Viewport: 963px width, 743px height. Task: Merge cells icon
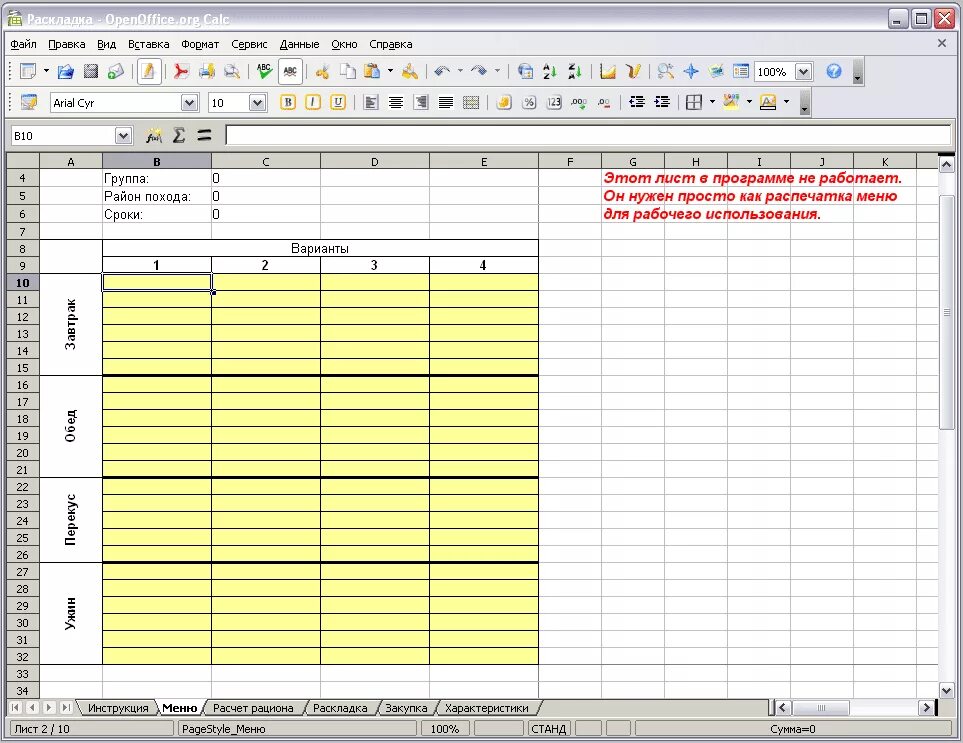click(471, 102)
